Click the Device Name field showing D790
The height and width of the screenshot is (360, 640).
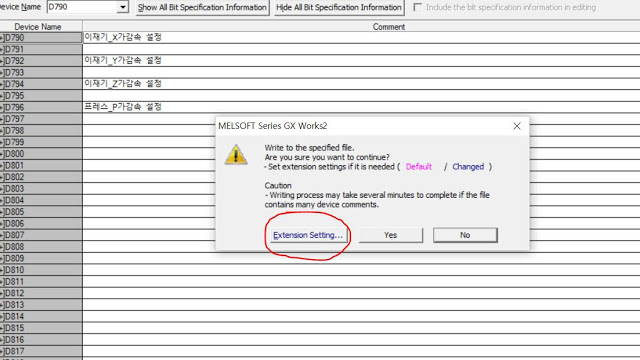click(x=82, y=7)
